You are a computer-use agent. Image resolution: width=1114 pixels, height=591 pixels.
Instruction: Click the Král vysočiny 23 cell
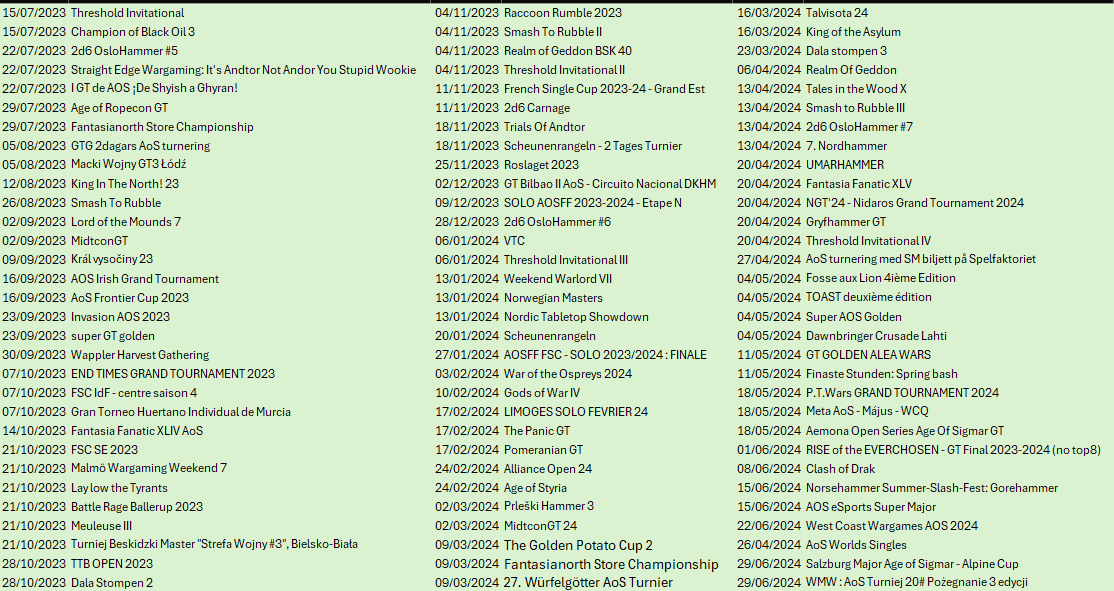112,260
